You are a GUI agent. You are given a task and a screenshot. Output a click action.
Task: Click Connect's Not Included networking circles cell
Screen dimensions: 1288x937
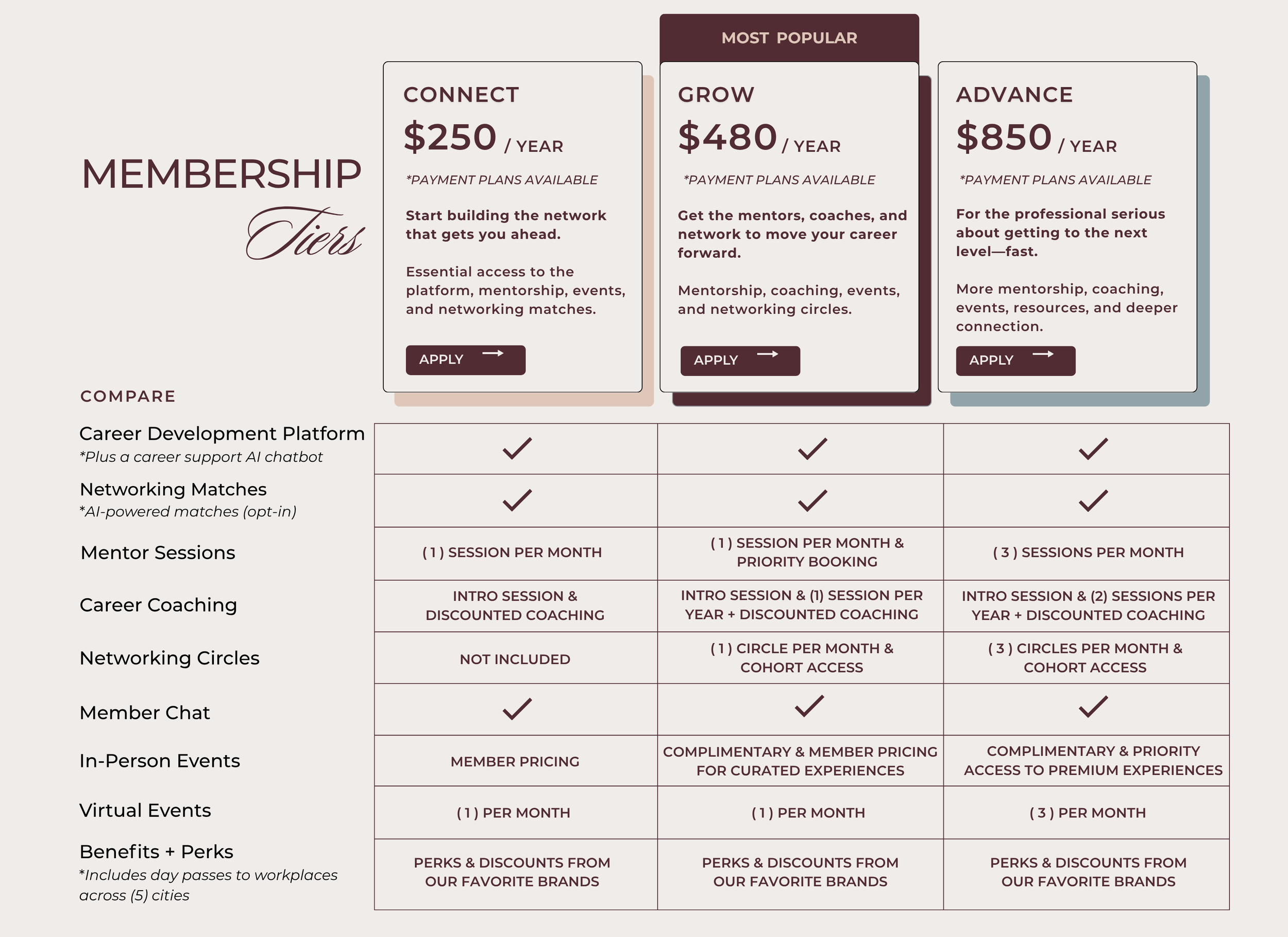tap(516, 658)
